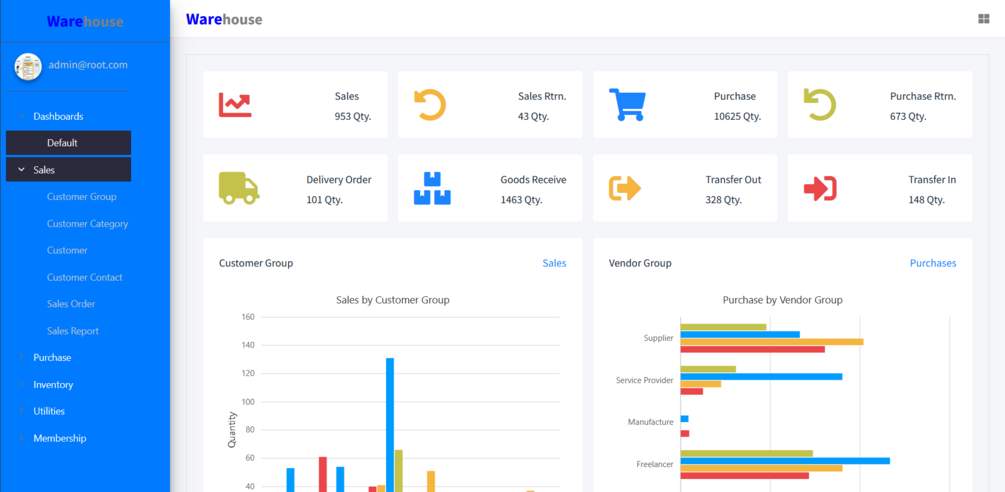
Task: Expand the Utilities menu chevron
Action: pyautogui.click(x=21, y=411)
